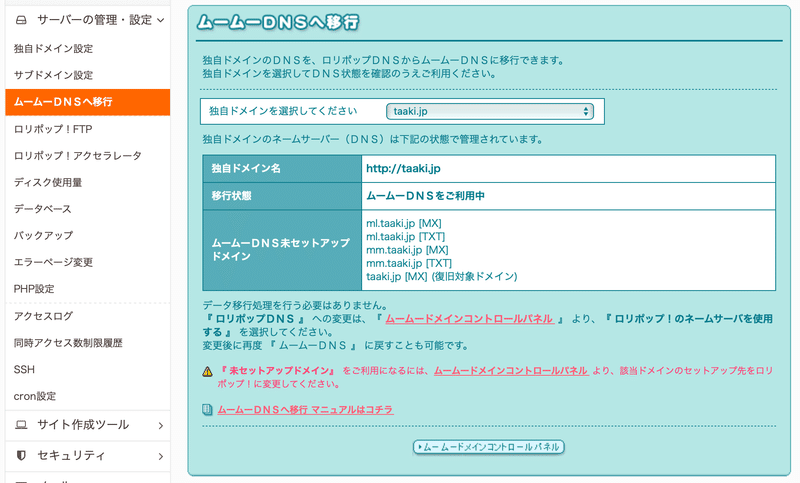The height and width of the screenshot is (483, 800).
Task: Click ムームーDNS未セットアップドメイン header cell
Action: (x=282, y=250)
